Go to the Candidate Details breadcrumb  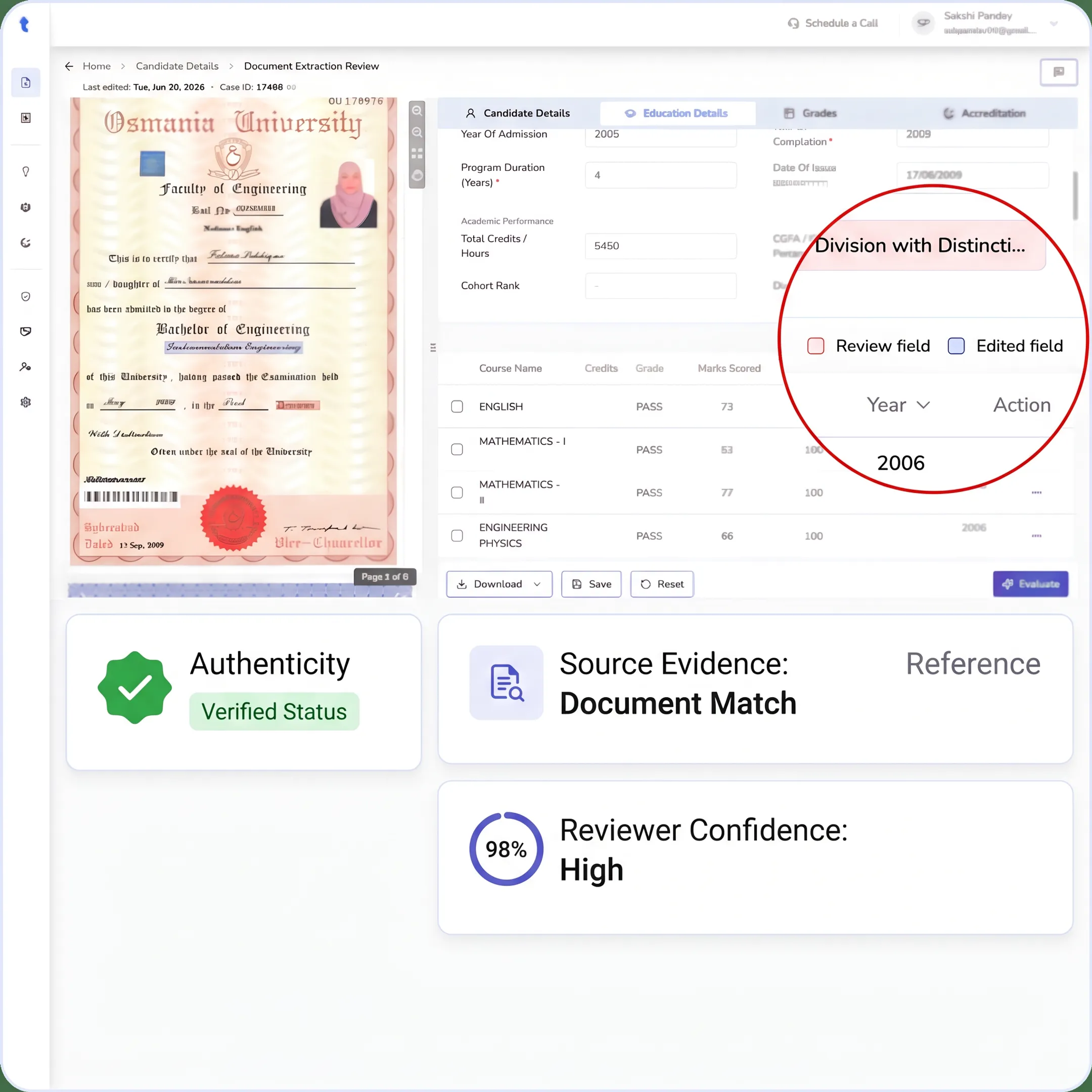(177, 66)
